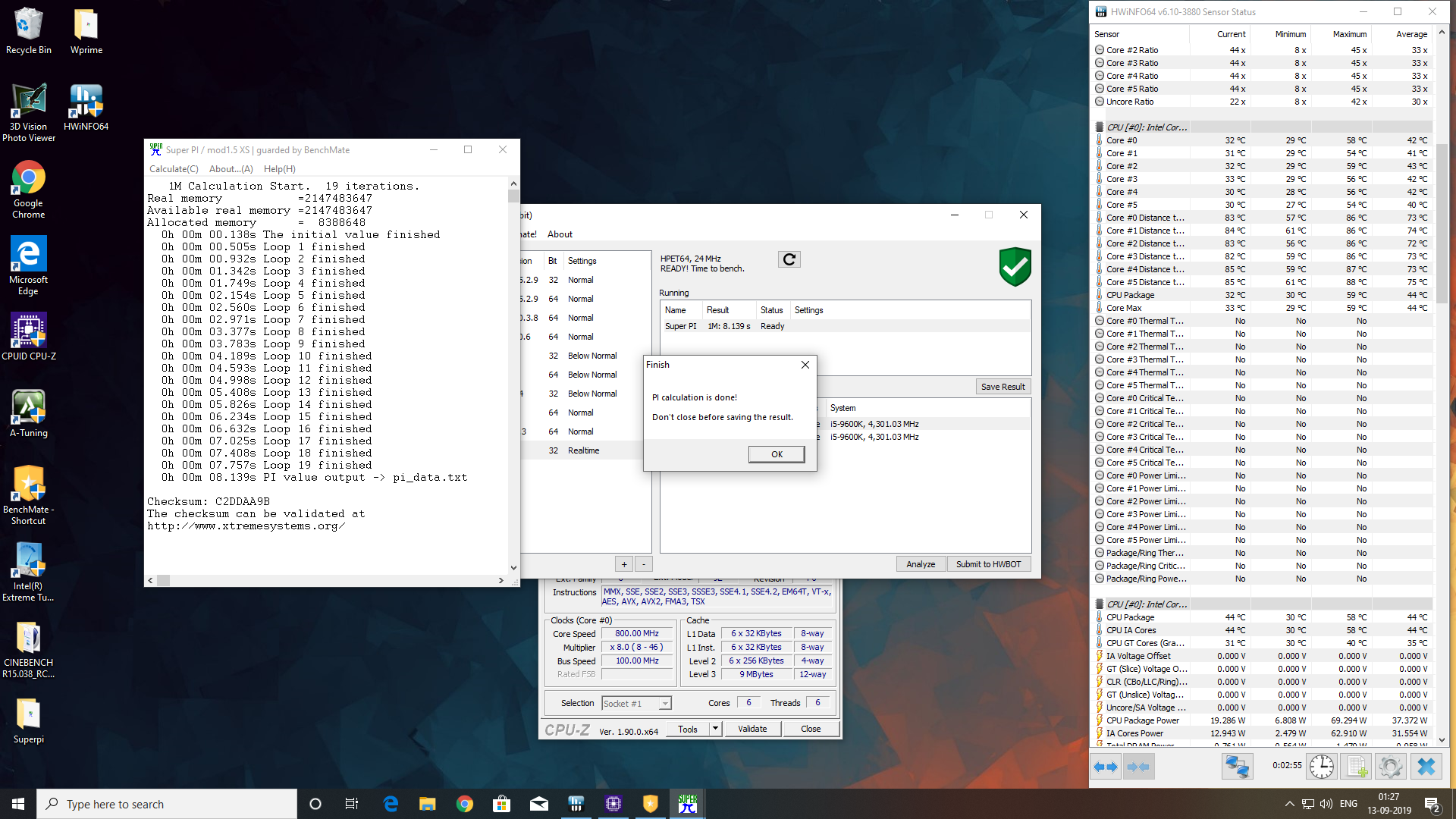1456x819 pixels.
Task: Open the Socket #1 selection dropdown
Action: (x=636, y=703)
